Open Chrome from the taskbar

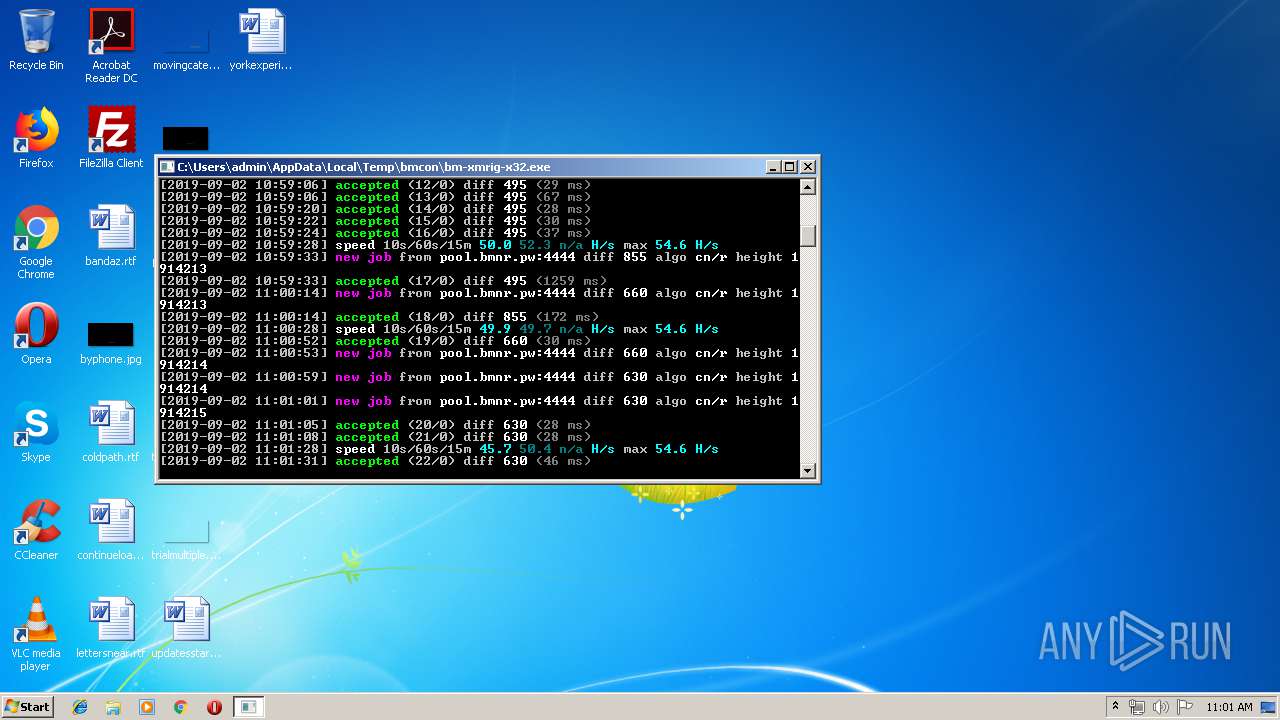pyautogui.click(x=181, y=707)
